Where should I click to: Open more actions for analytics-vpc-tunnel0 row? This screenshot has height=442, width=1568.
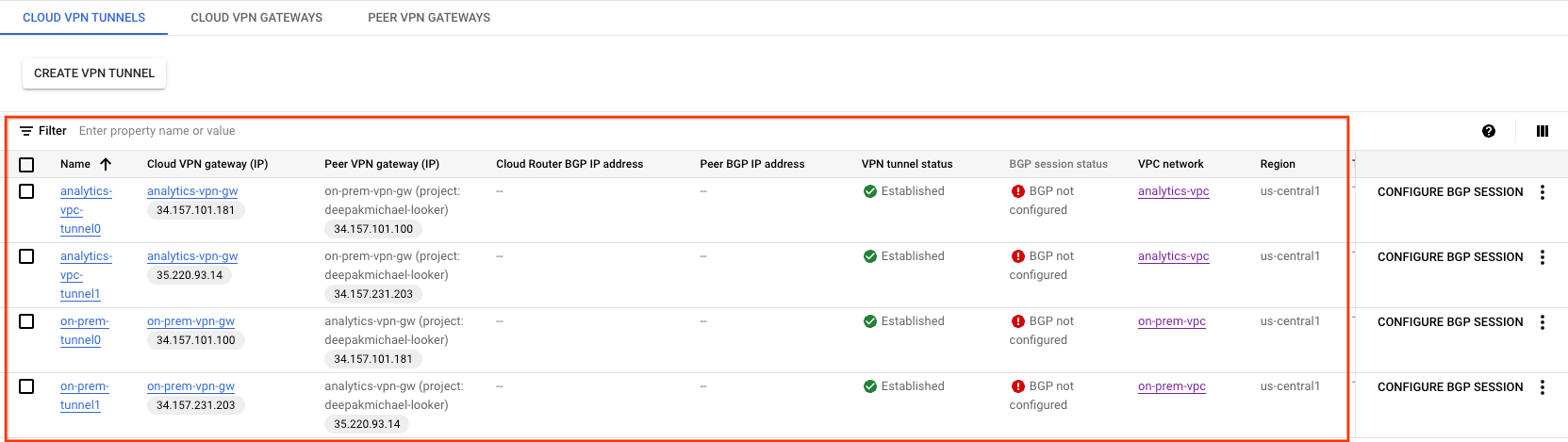1543,192
